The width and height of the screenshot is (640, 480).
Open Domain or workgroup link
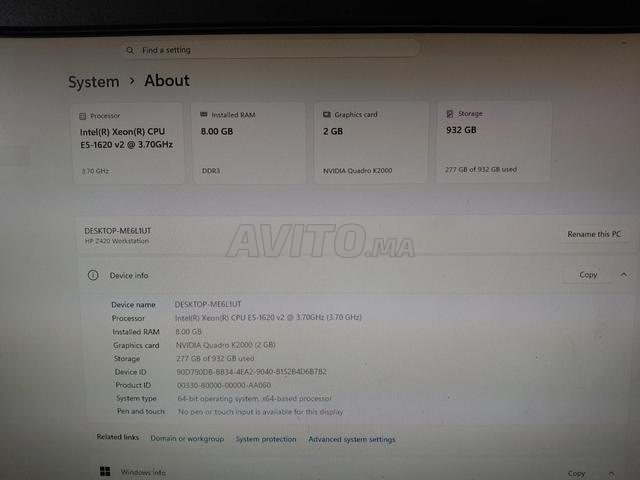pos(187,438)
